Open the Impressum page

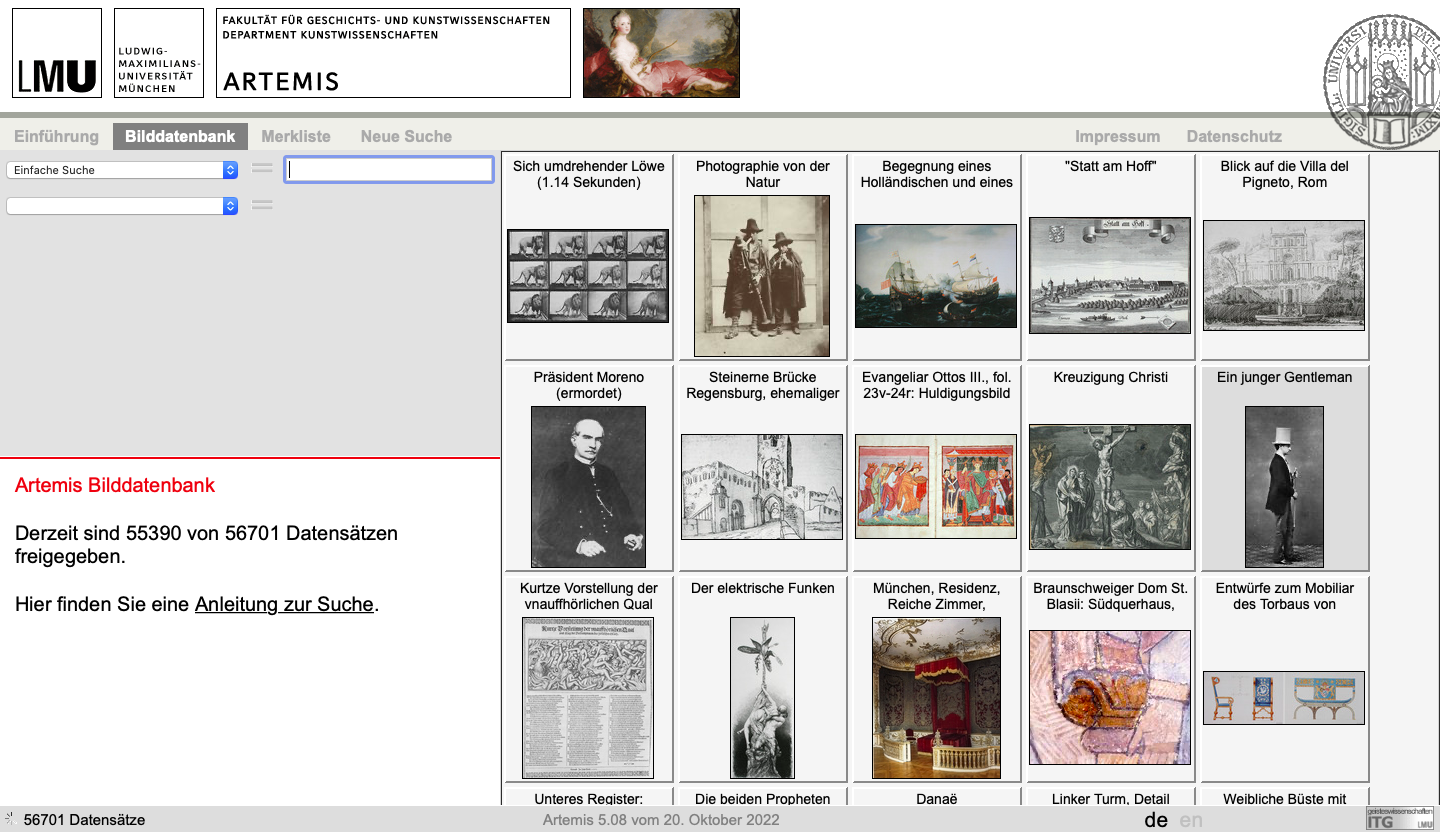tap(1117, 136)
